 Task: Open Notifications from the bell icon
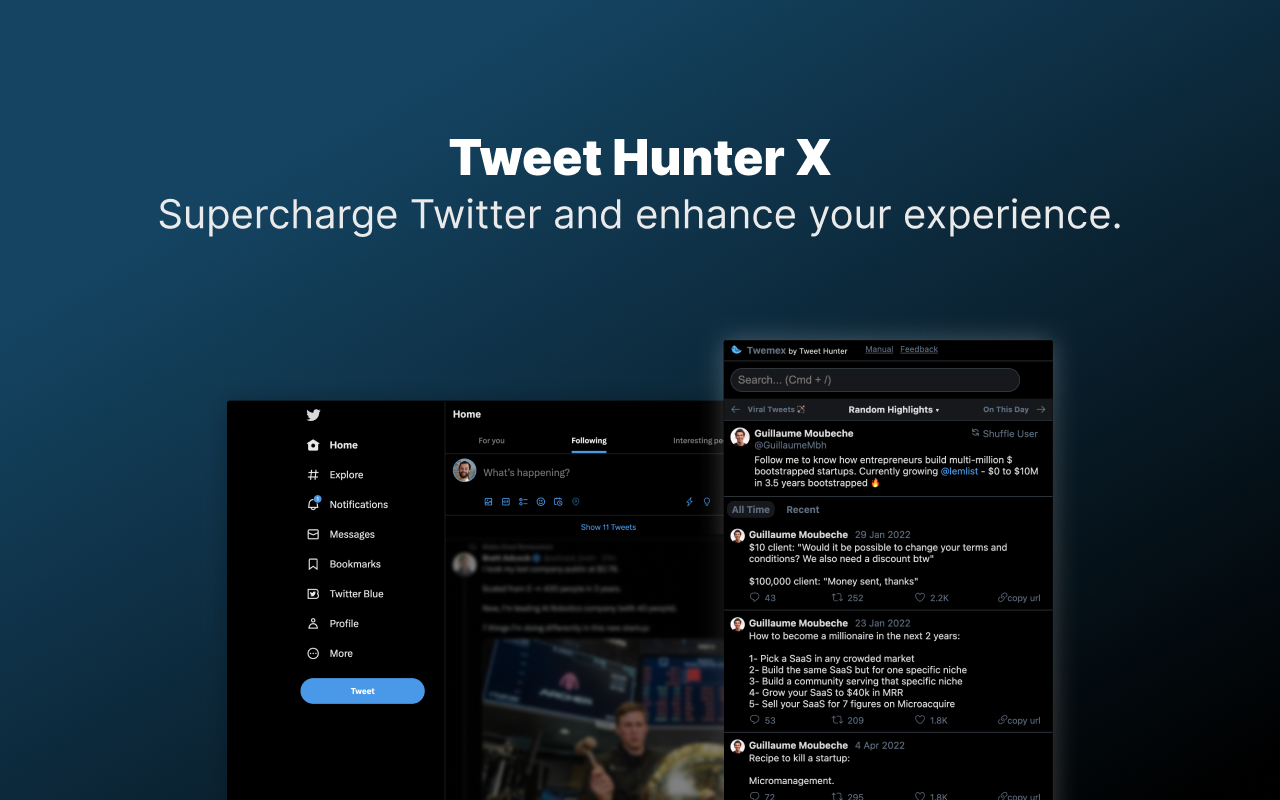pos(313,504)
